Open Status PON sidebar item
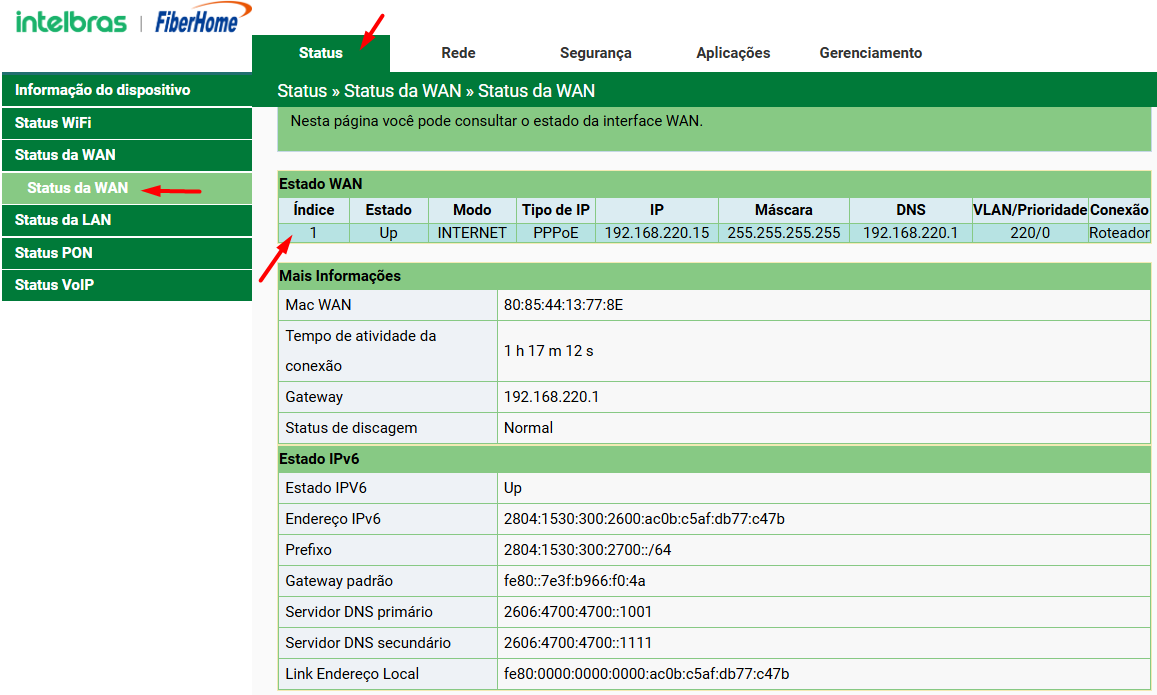Viewport: 1157px width, 695px height. [x=127, y=252]
